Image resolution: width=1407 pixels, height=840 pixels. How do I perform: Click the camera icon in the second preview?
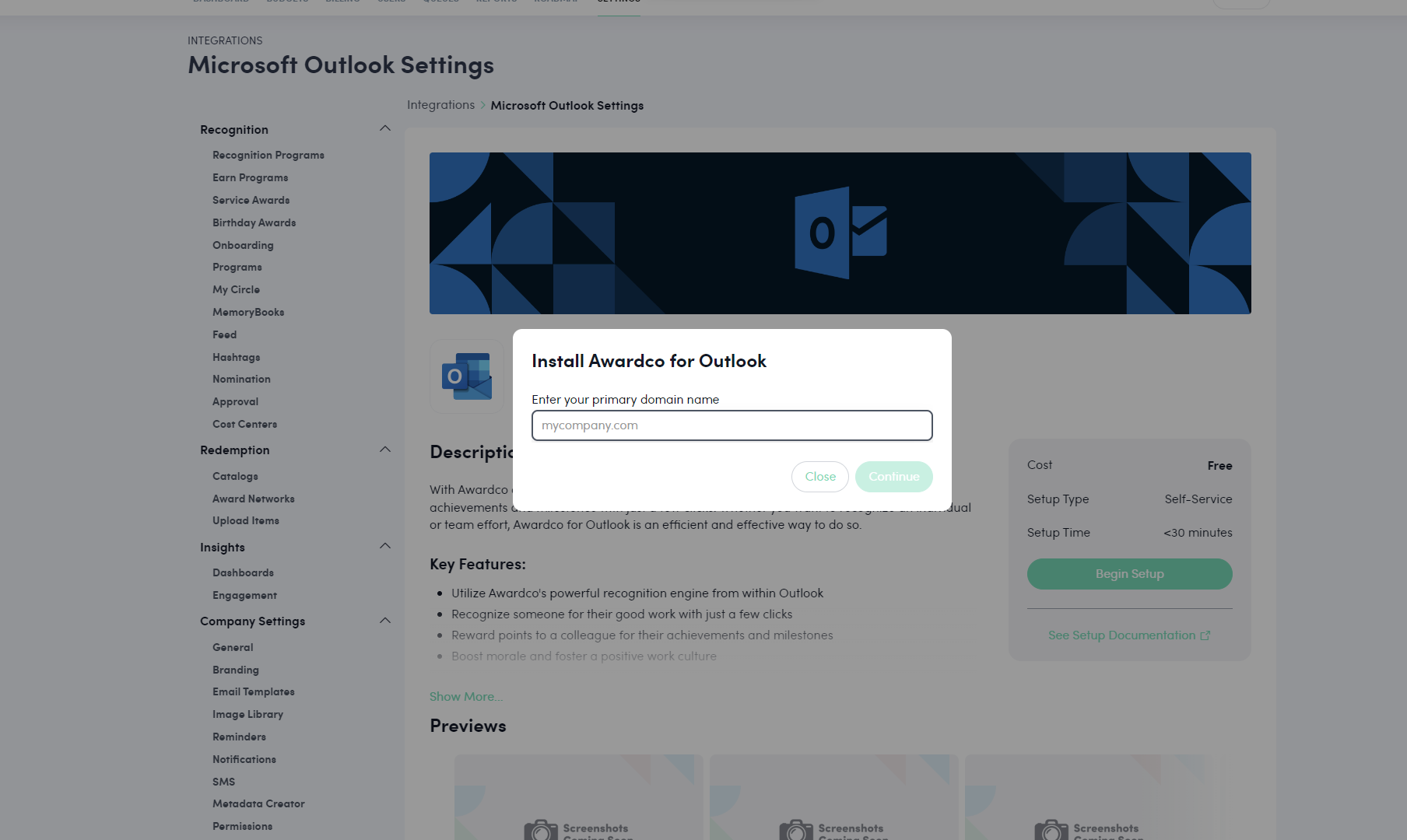[796, 830]
